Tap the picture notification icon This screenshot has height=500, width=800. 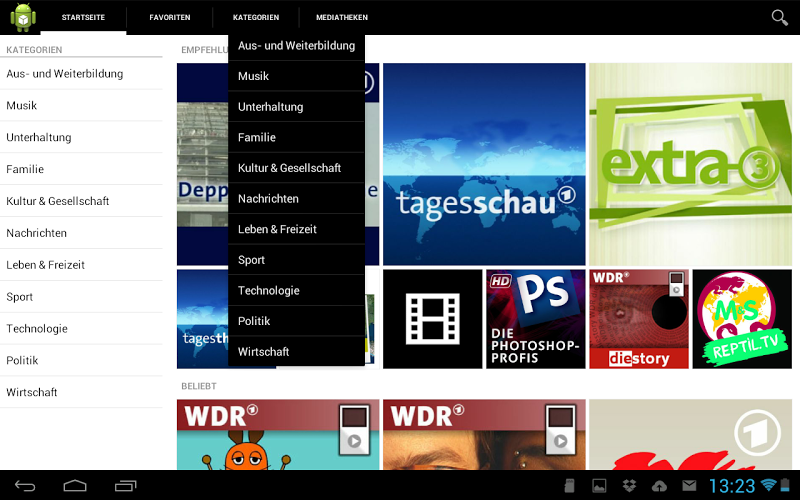599,486
